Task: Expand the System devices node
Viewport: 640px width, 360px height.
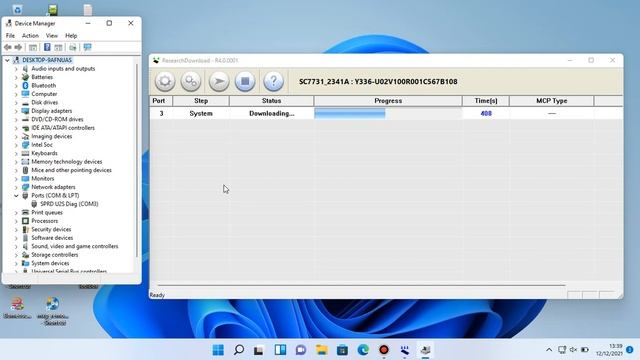Action: (x=16, y=263)
